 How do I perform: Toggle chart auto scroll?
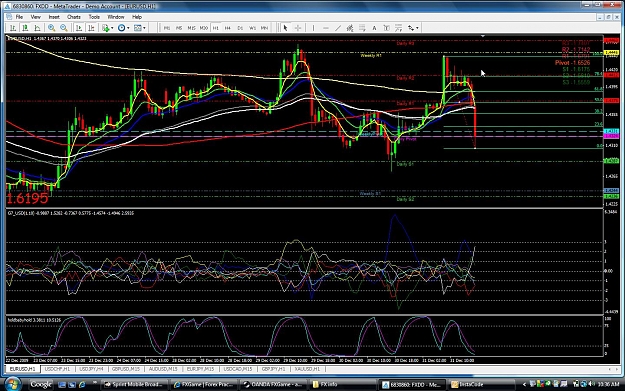tap(79, 28)
